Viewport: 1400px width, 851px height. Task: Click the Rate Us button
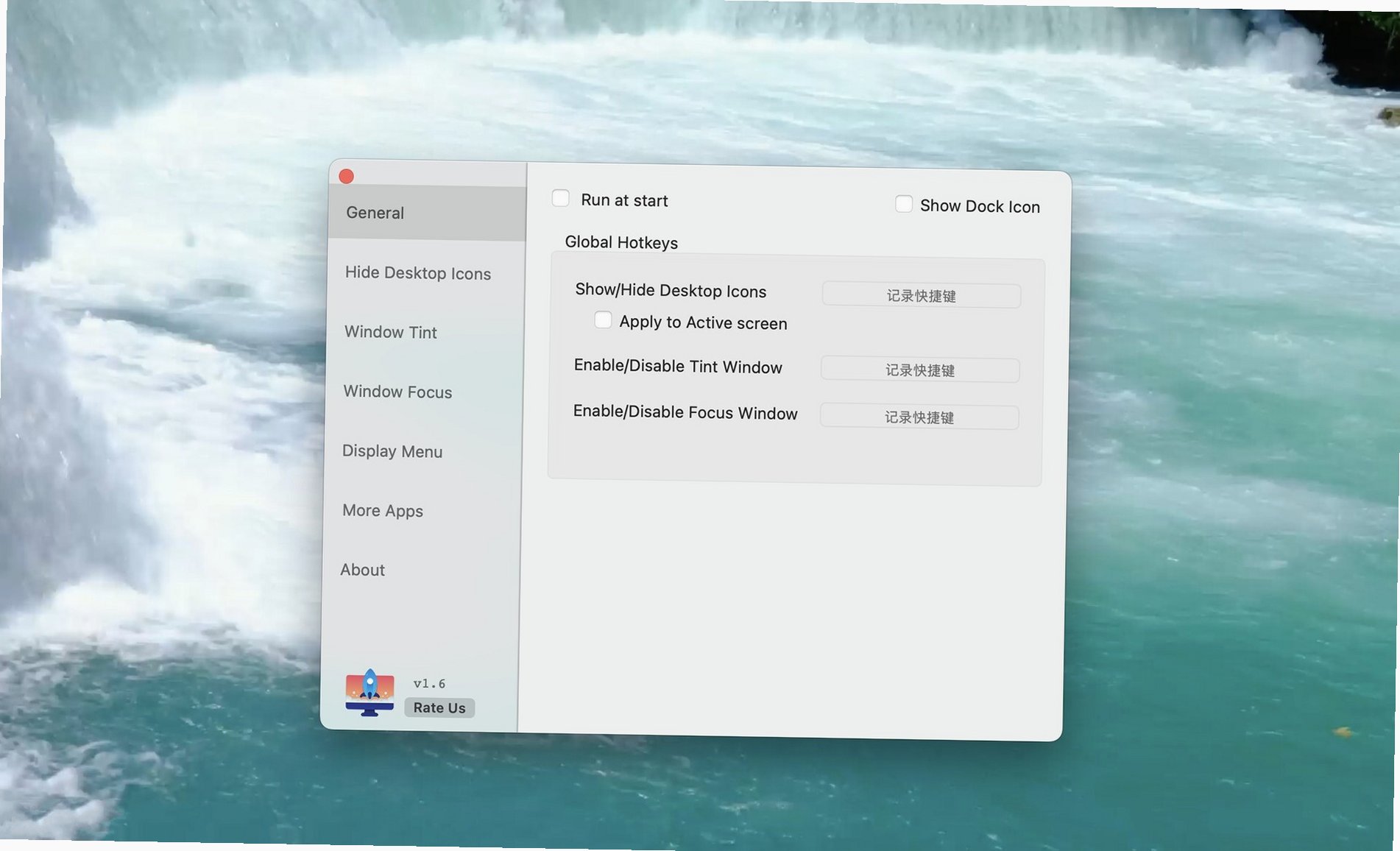[439, 707]
